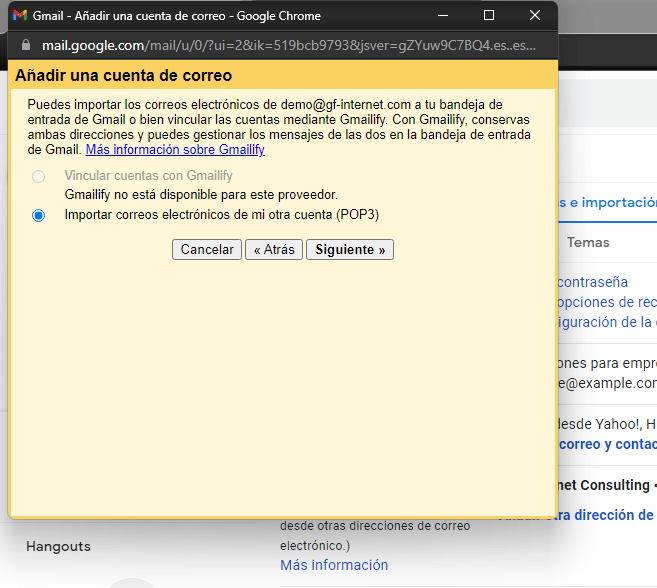Viewport: 657px width, 588px height.
Task: Select the Vincular cuentas con Gmailify radio
Action: click(x=39, y=176)
